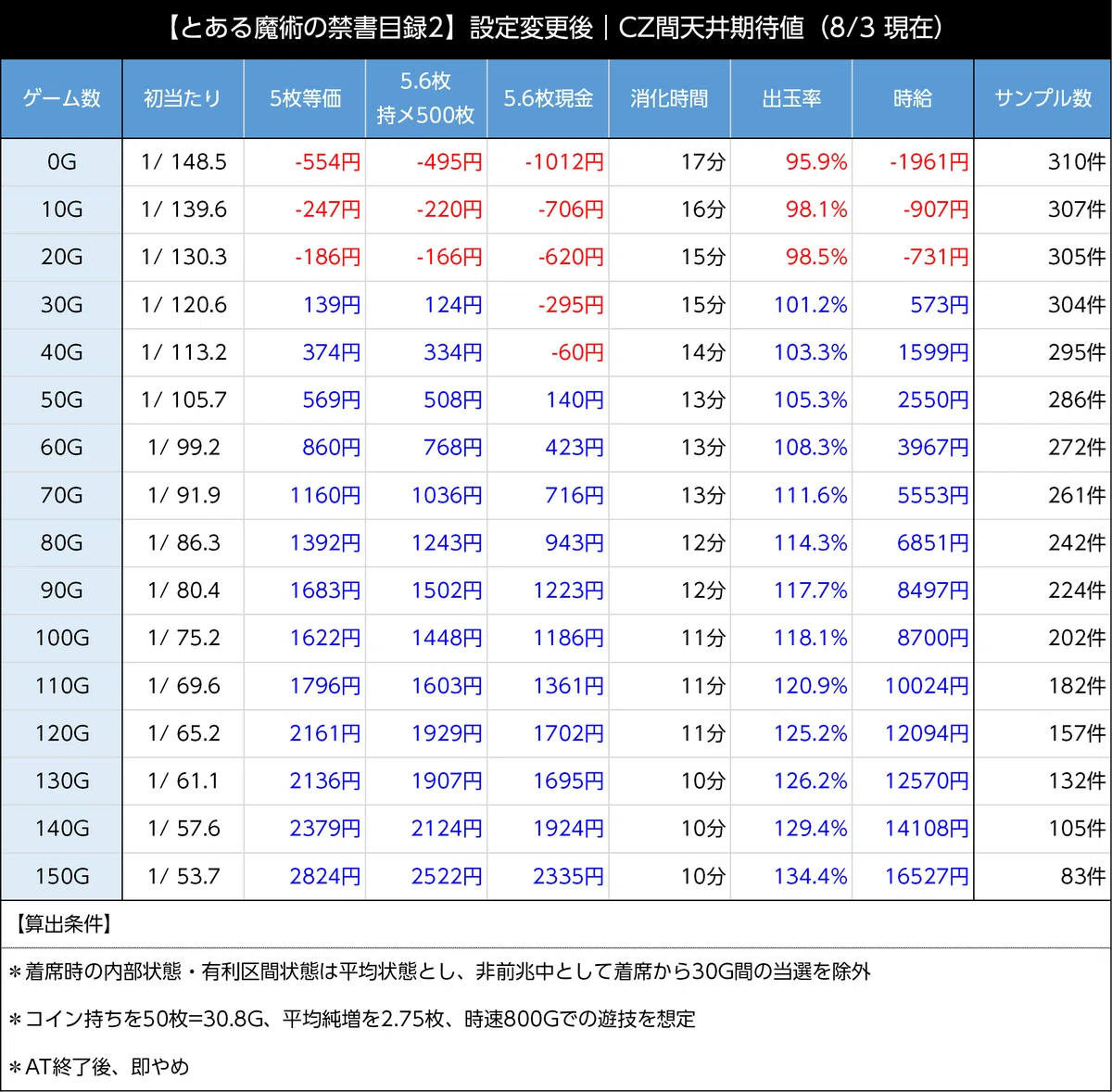Select the 100G row label
The width and height of the screenshot is (1112, 1092).
(x=61, y=638)
